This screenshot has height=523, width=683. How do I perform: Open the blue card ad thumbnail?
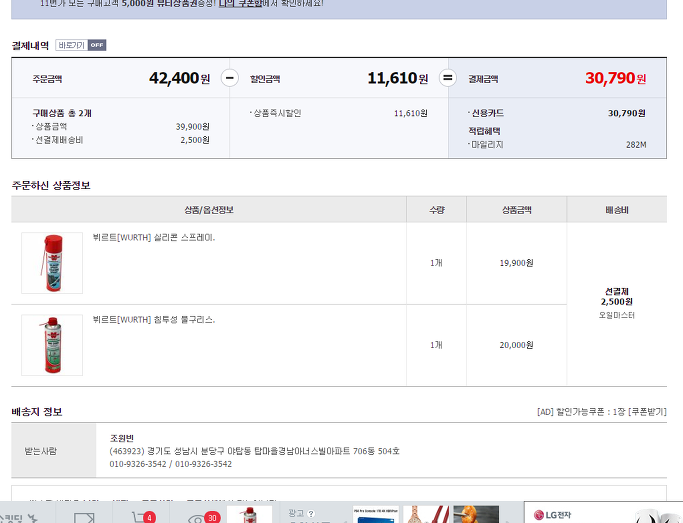tap(376, 514)
